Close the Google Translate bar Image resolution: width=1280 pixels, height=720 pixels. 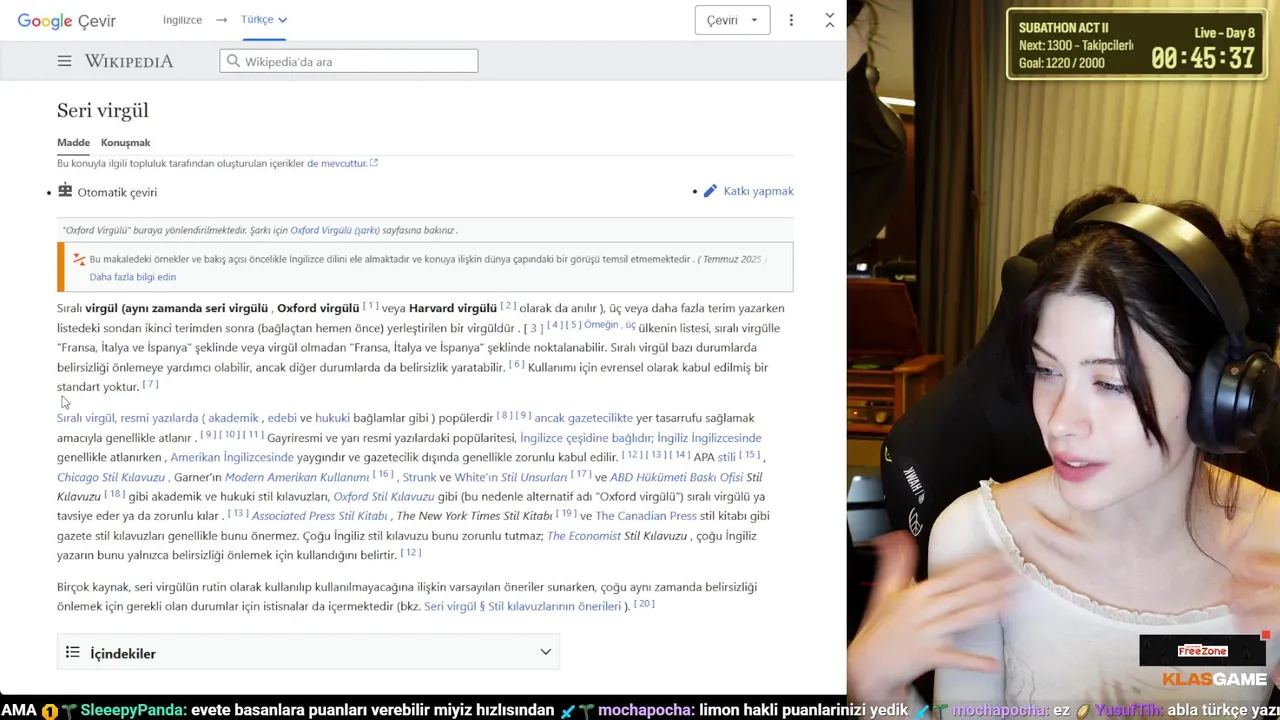(x=829, y=20)
